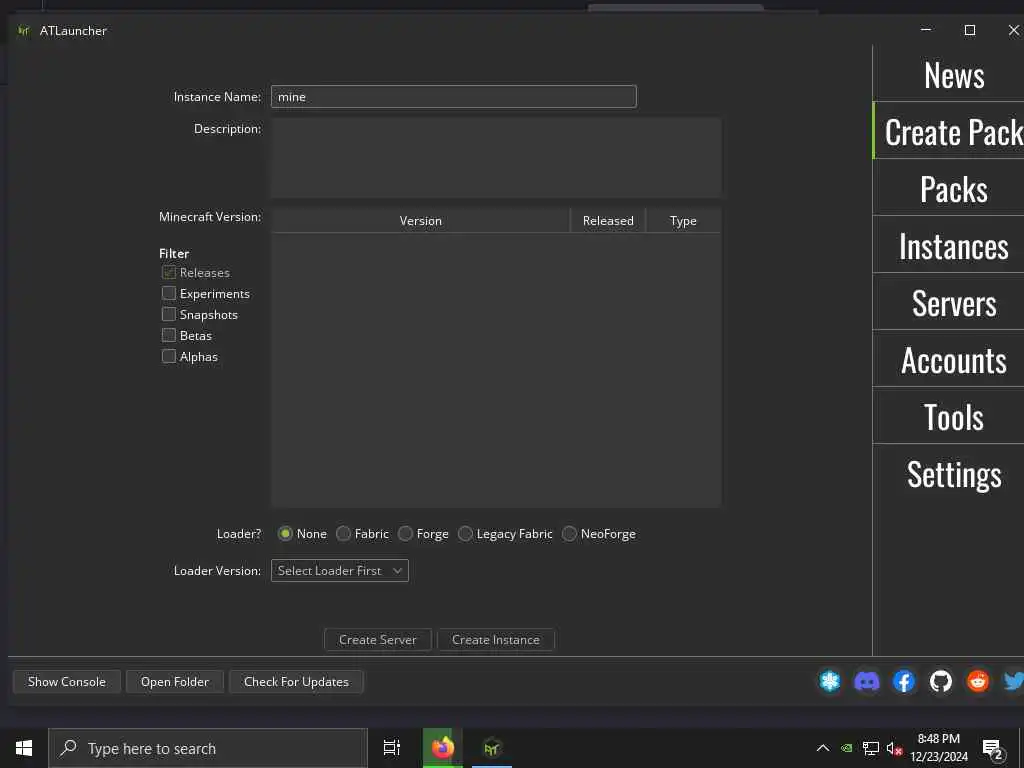Select the None loader option
This screenshot has height=768, width=1024.
click(x=285, y=534)
